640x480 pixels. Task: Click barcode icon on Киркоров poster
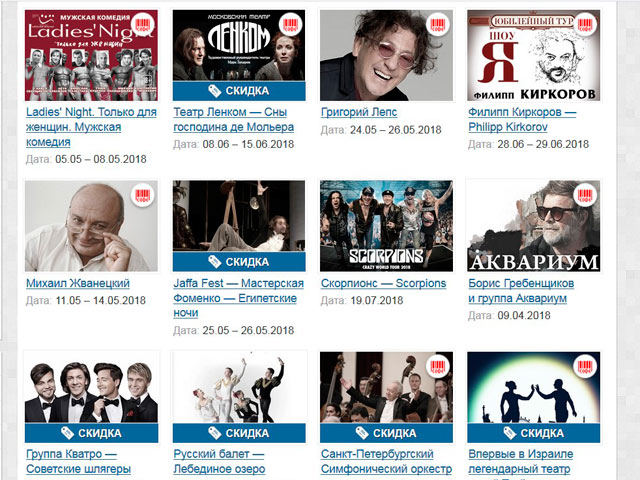click(x=585, y=25)
